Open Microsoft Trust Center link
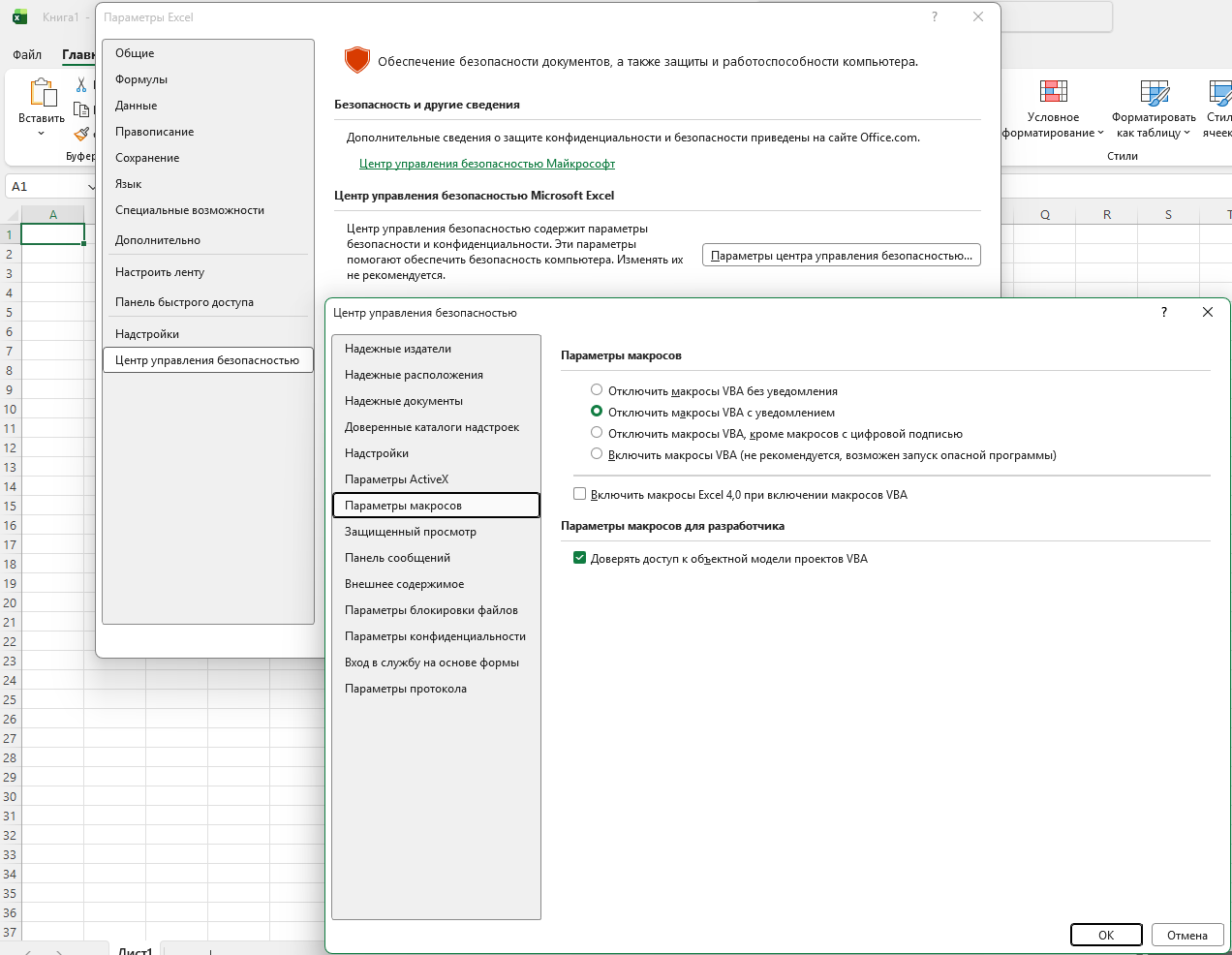Screen dimensions: 1232x955 [x=487, y=164]
